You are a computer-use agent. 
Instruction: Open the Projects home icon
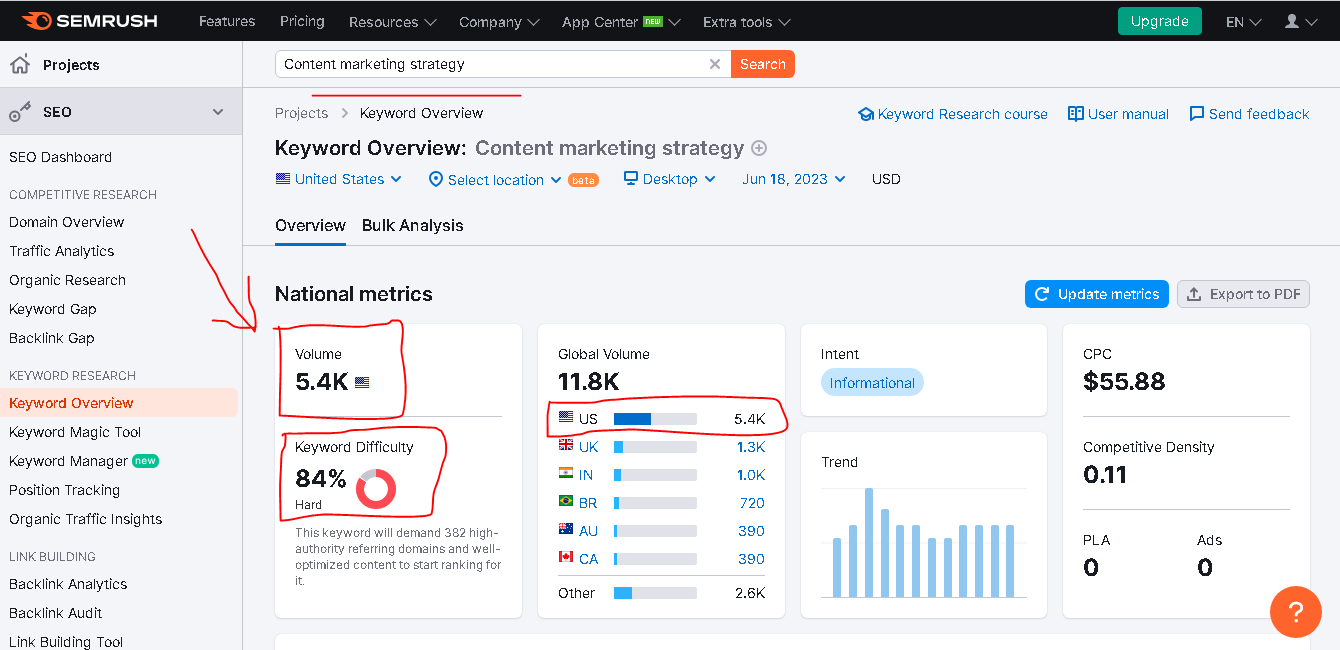(x=19, y=65)
